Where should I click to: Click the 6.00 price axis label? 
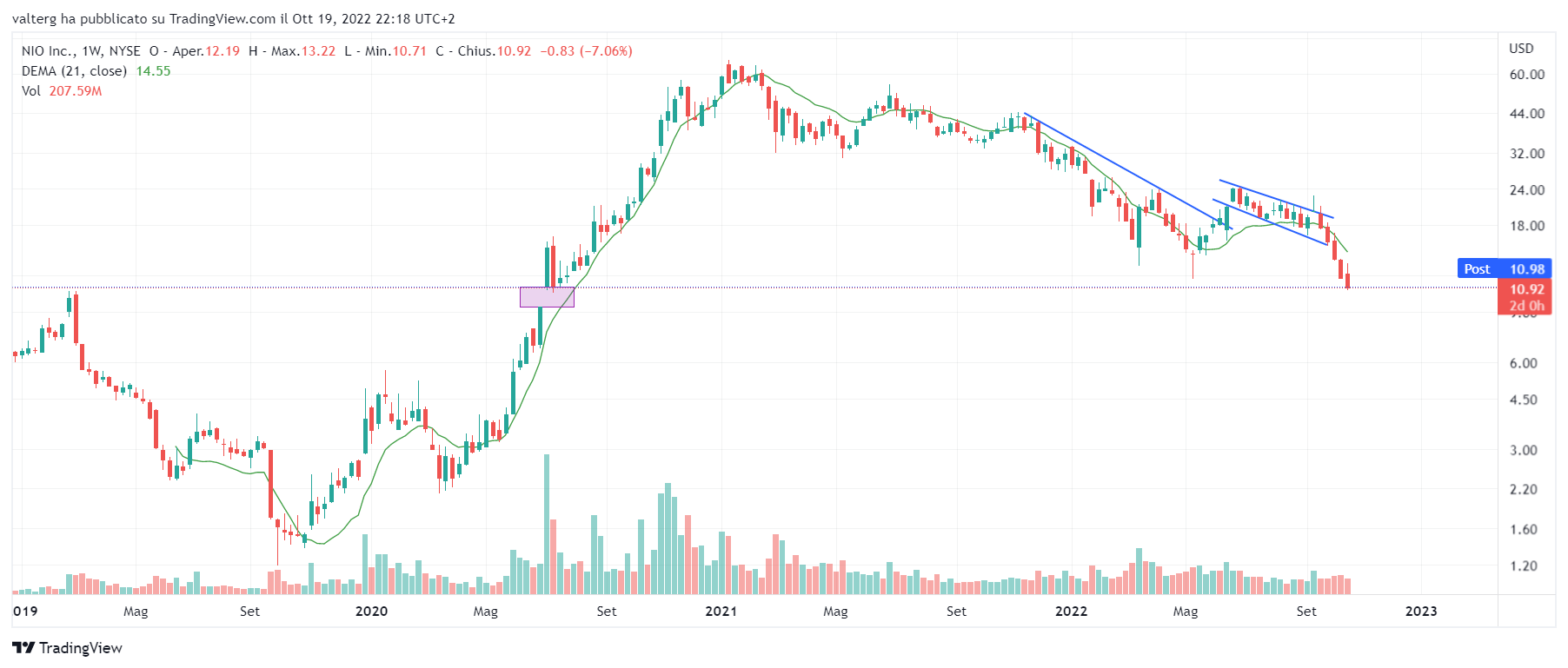click(x=1524, y=364)
